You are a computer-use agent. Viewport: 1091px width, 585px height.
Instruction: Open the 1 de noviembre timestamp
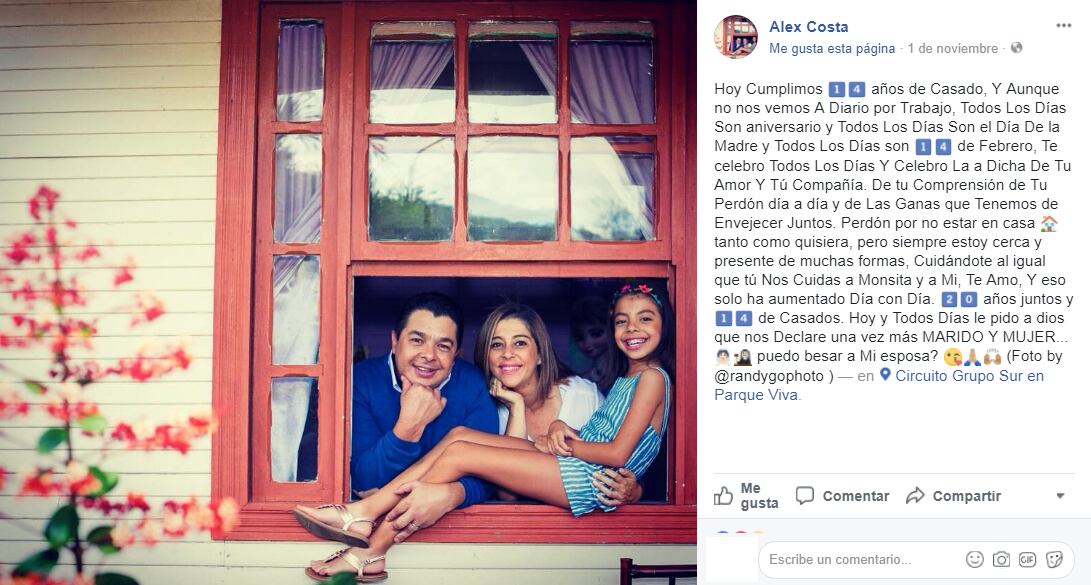[953, 49]
